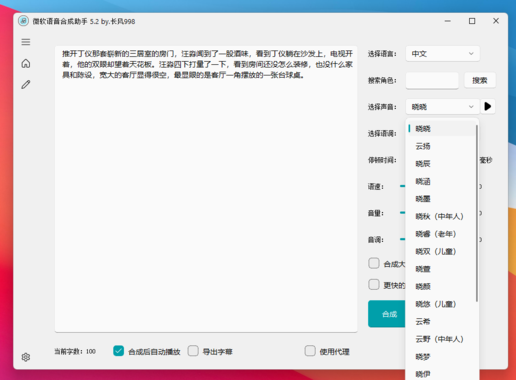The width and height of the screenshot is (516, 380).
Task: Click the voice list scrollbar
Action: coord(477,213)
